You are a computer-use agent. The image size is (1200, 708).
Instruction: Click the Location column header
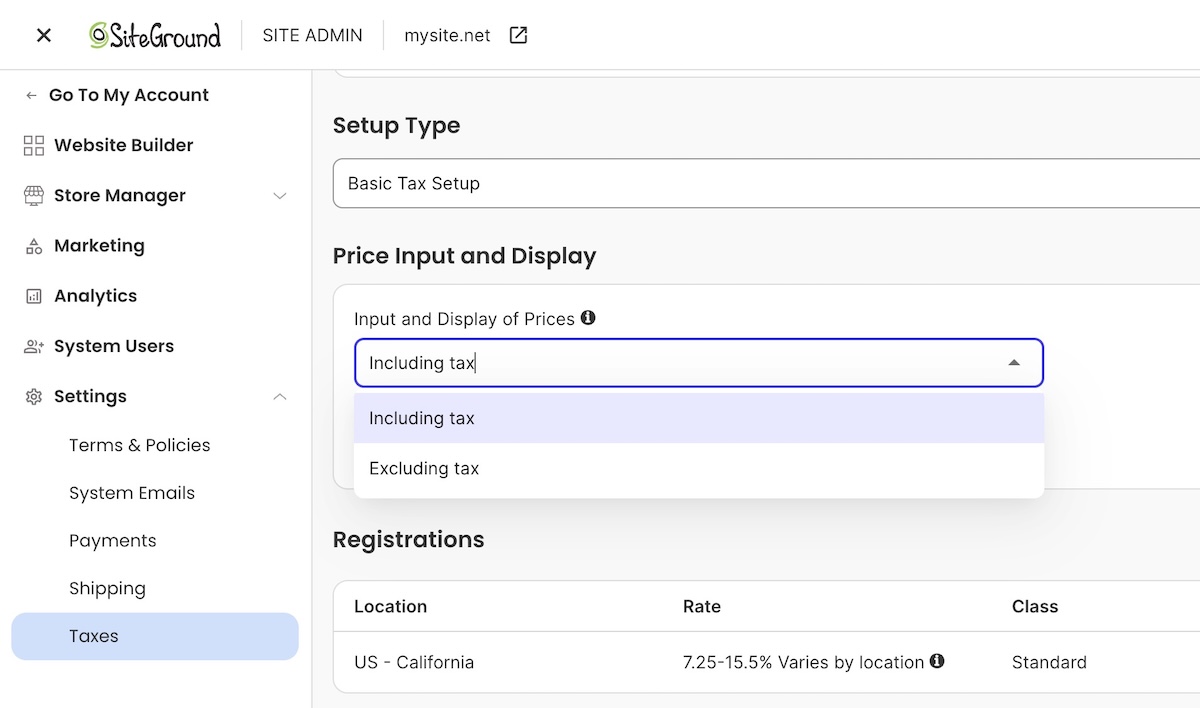click(x=390, y=606)
